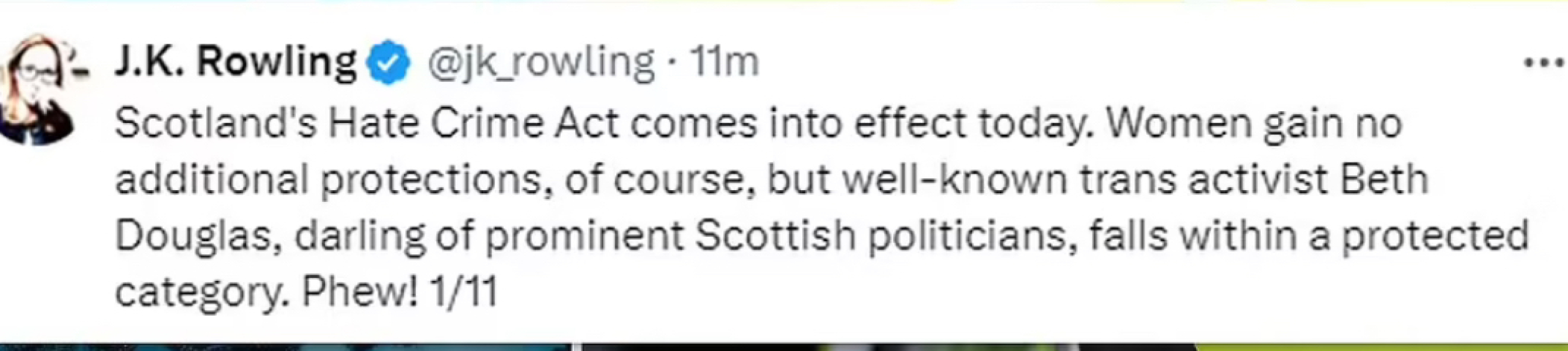
Task: Click the words 'Scottish politicians'
Action: [x=881, y=236]
